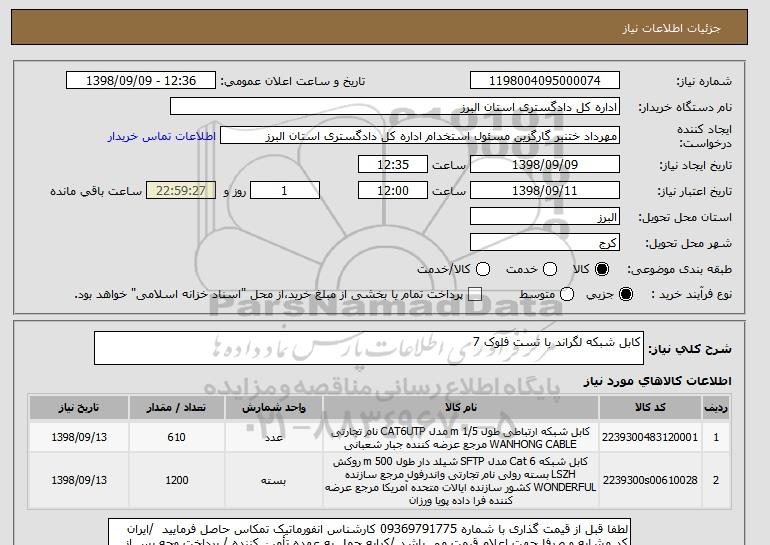770x545 pixels.
Task: Click quantity 1200 in row 2
Action: [176, 480]
